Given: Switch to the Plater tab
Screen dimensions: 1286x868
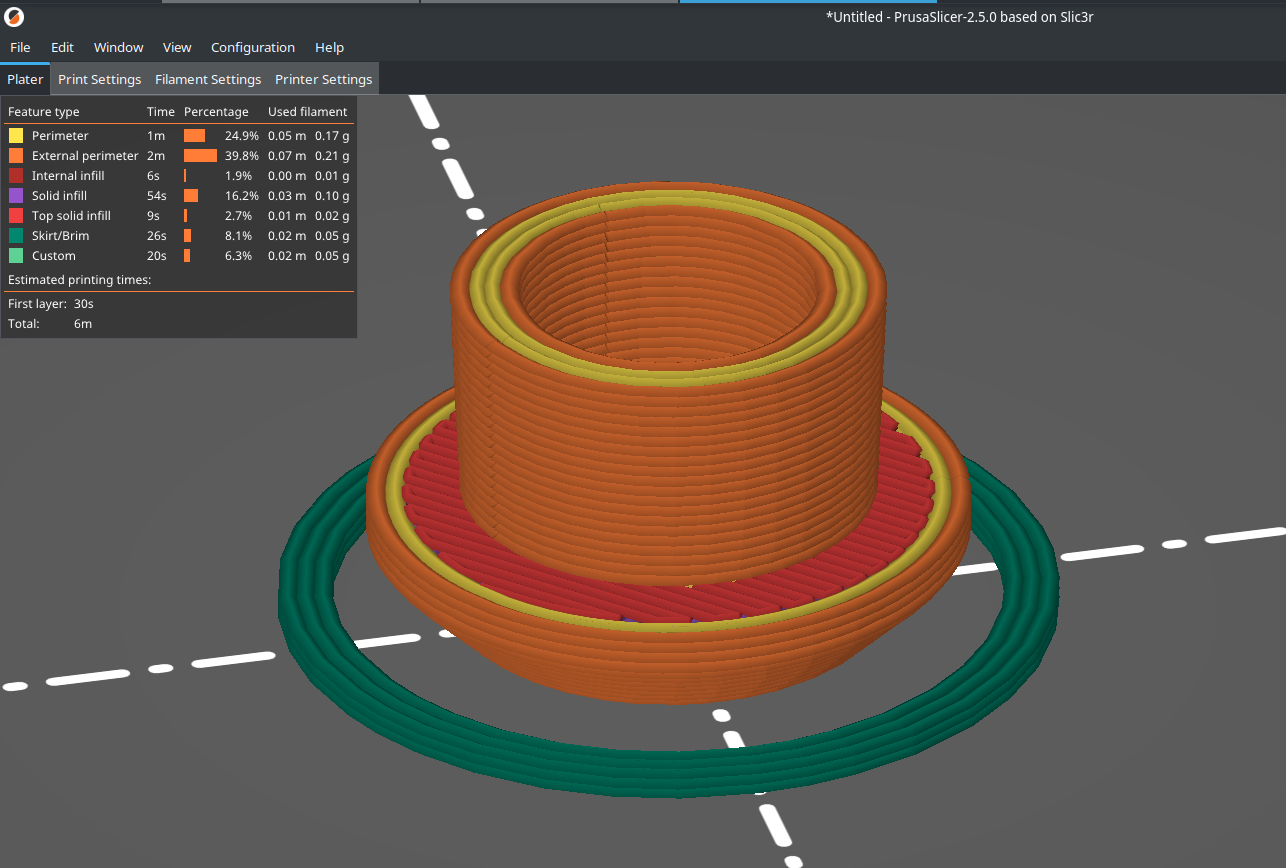Looking at the screenshot, I should [x=25, y=79].
